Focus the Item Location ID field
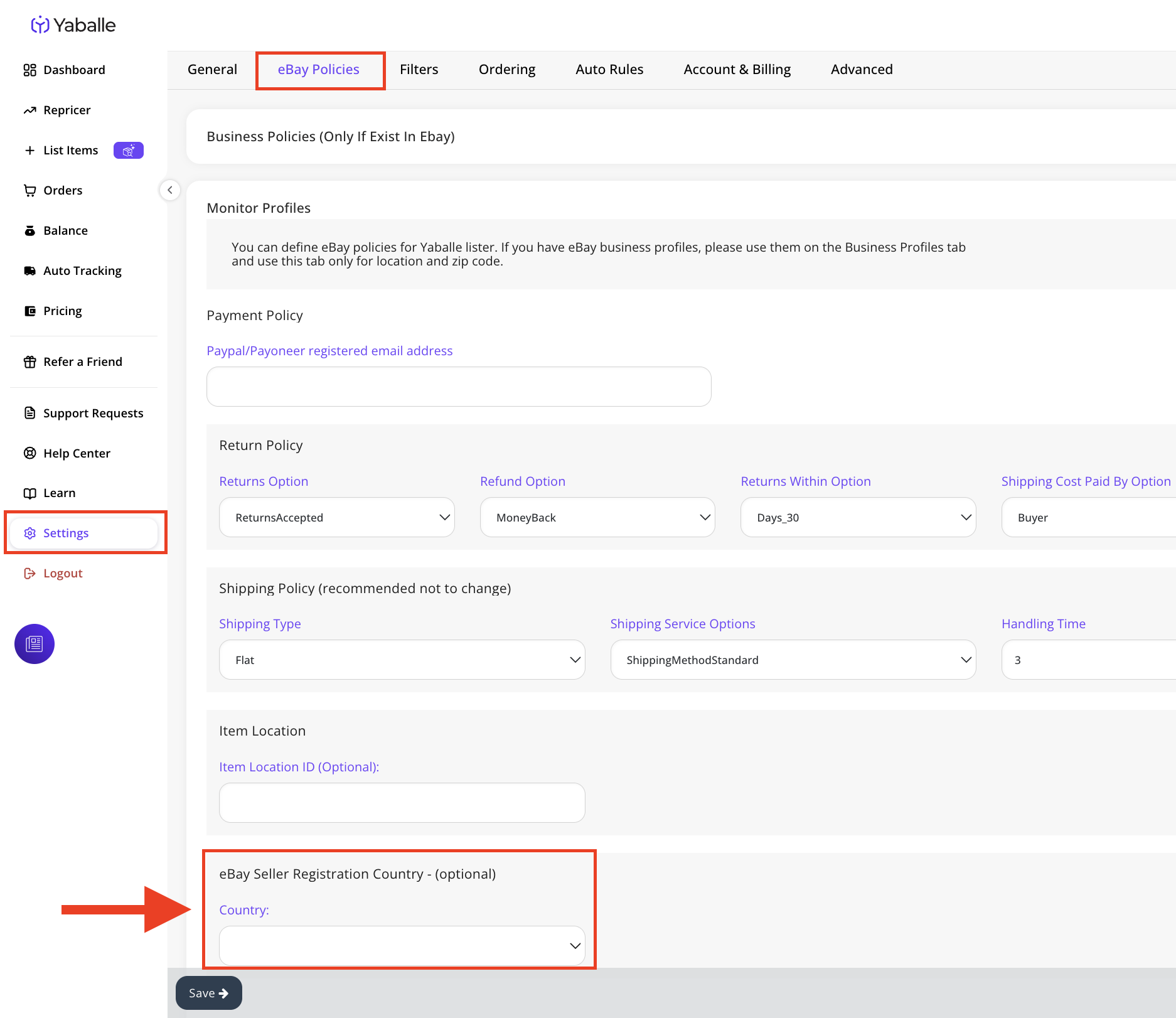The width and height of the screenshot is (1176, 1018). (x=402, y=803)
